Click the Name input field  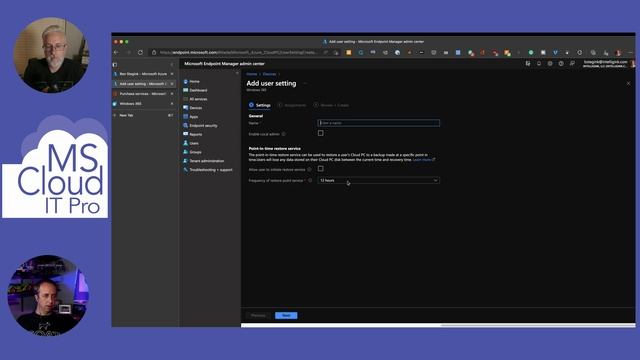378,123
